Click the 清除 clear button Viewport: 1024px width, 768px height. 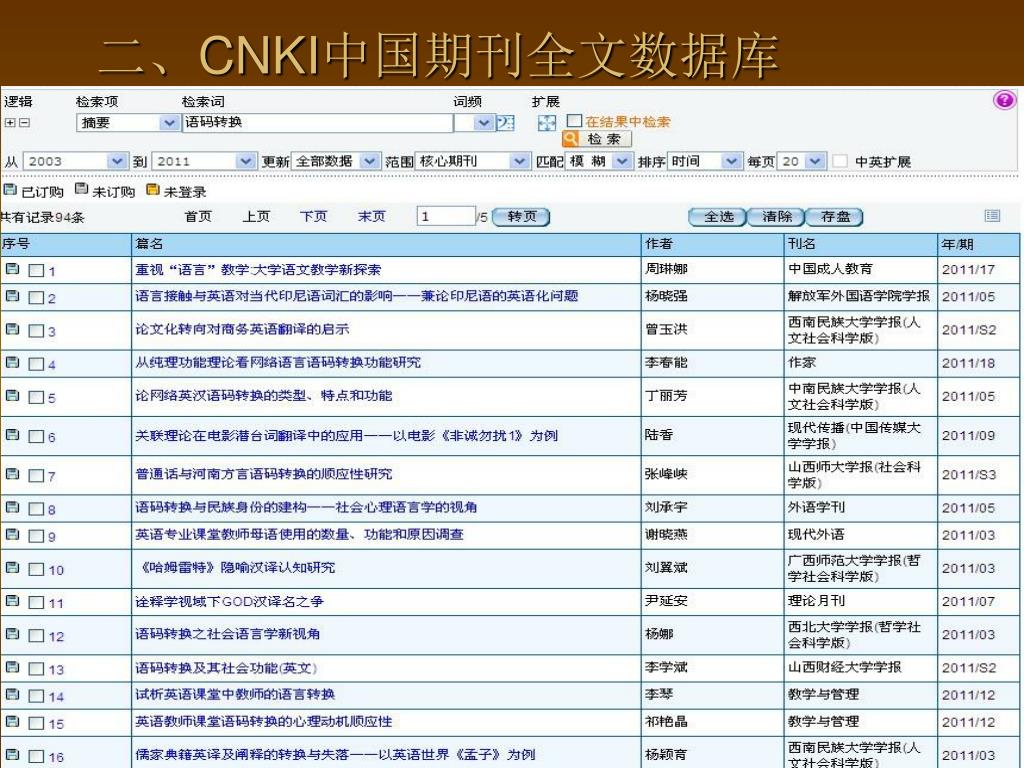776,216
